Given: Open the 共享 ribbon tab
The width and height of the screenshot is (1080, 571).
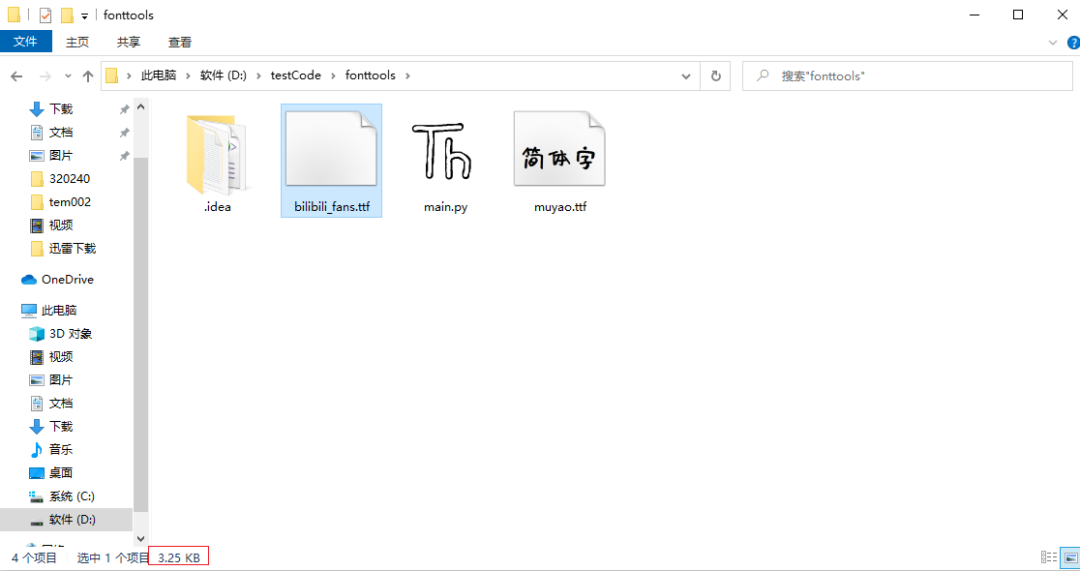Looking at the screenshot, I should coord(128,42).
